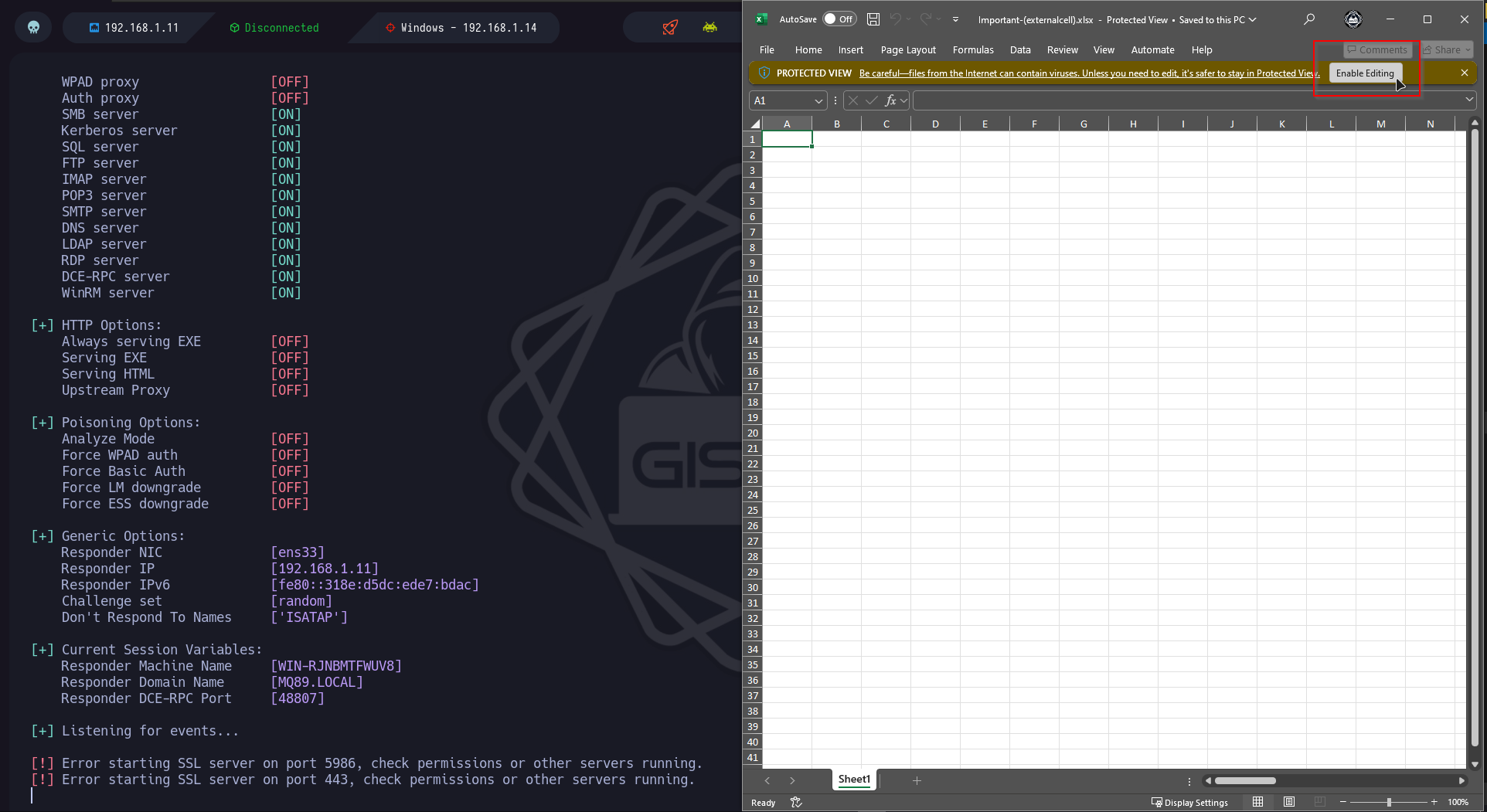The height and width of the screenshot is (812, 1487).
Task: Click the red rocket icon in terminal header
Action: point(670,28)
